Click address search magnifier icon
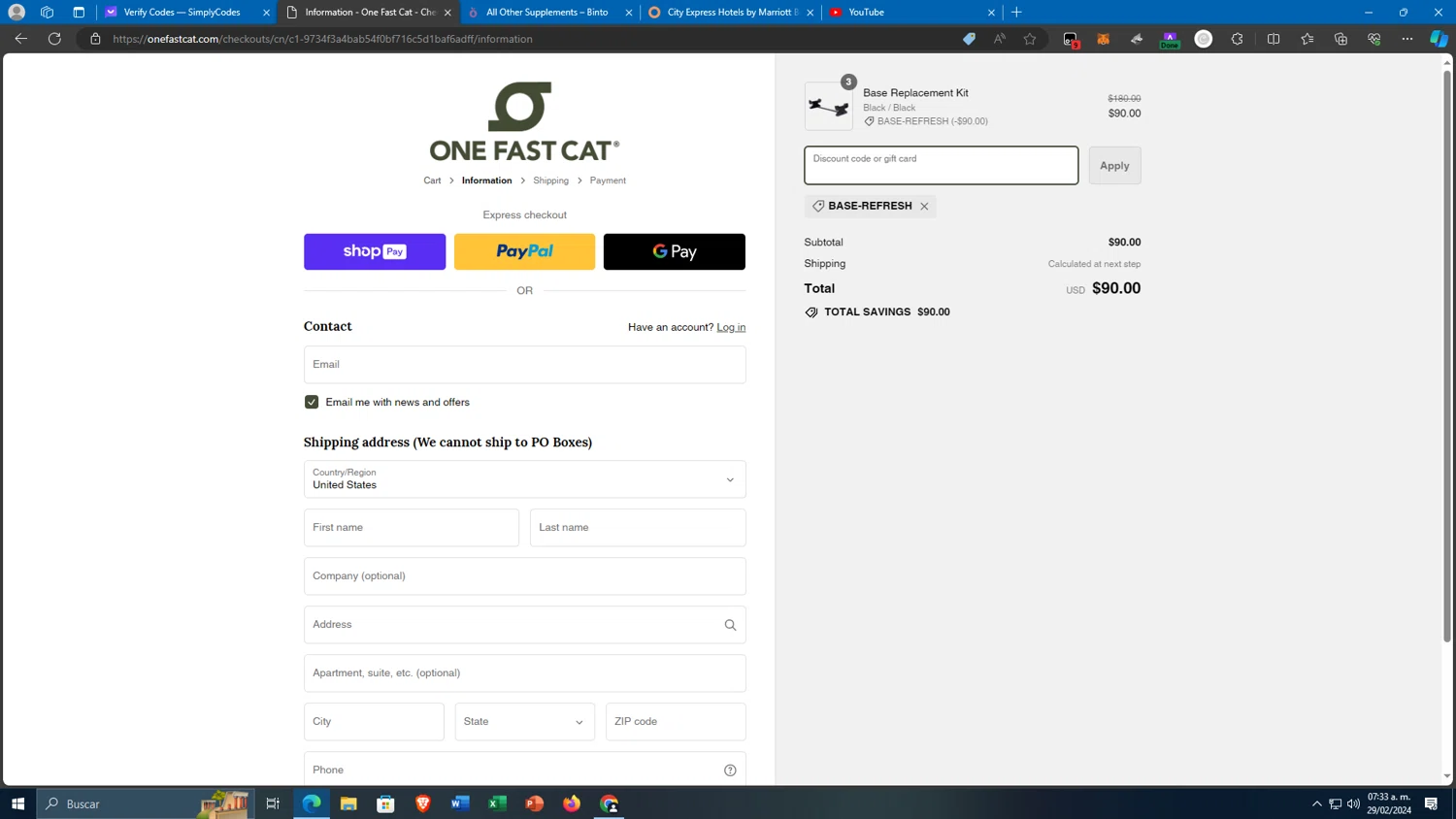Screen dimensions: 1456x819 730,625
